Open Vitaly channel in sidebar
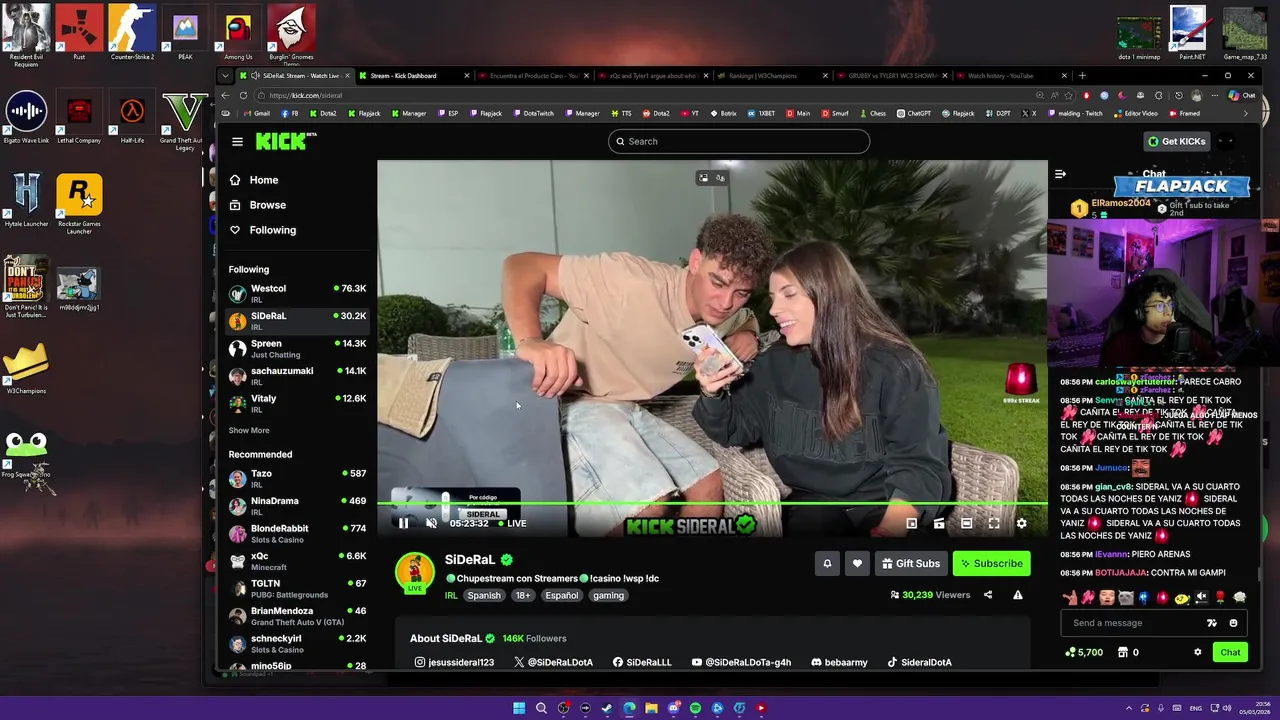 297,403
